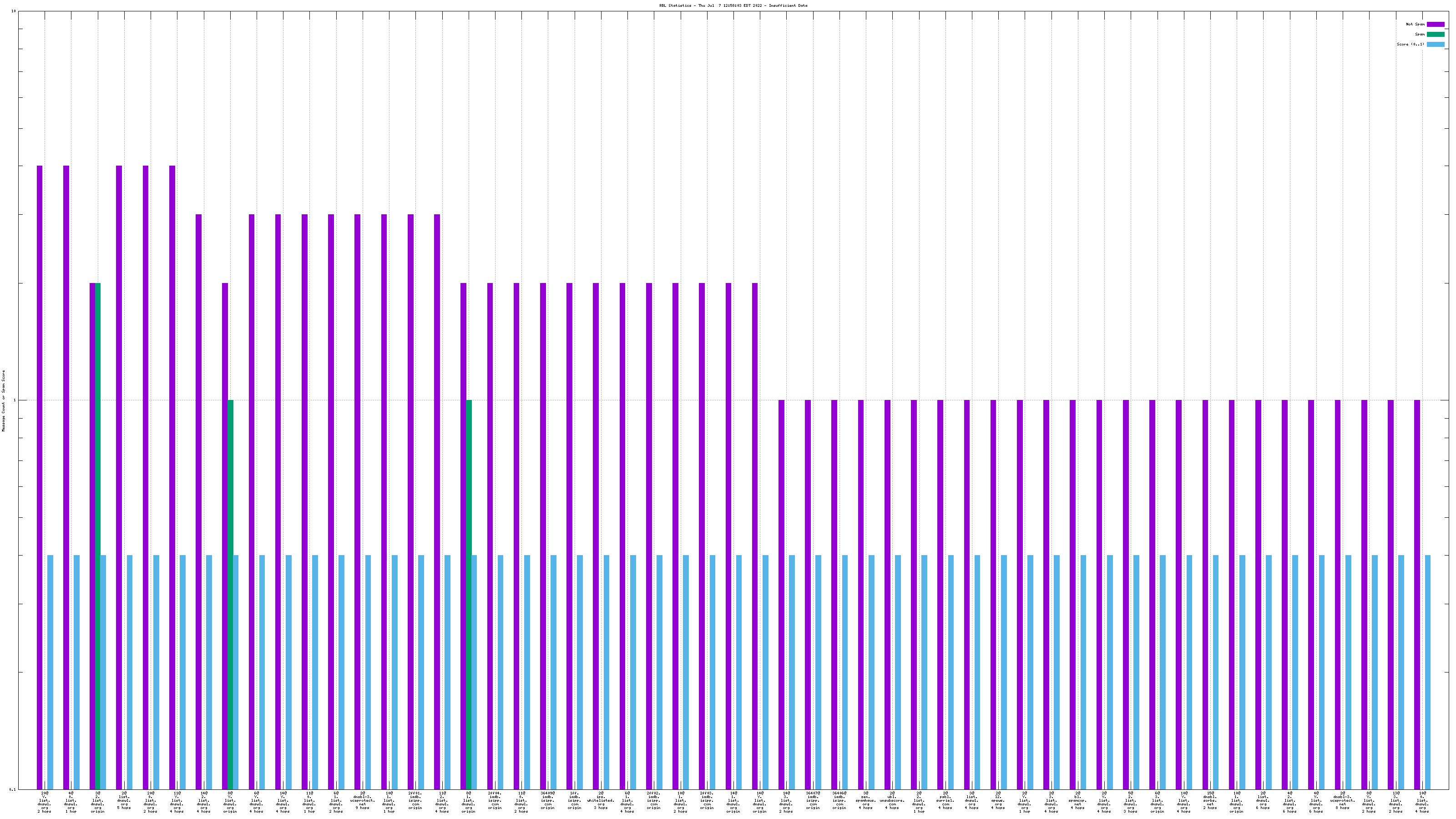Click the Score (0..1) legend text
Image resolution: width=1456 pixels, height=819 pixels.
[x=1410, y=45]
